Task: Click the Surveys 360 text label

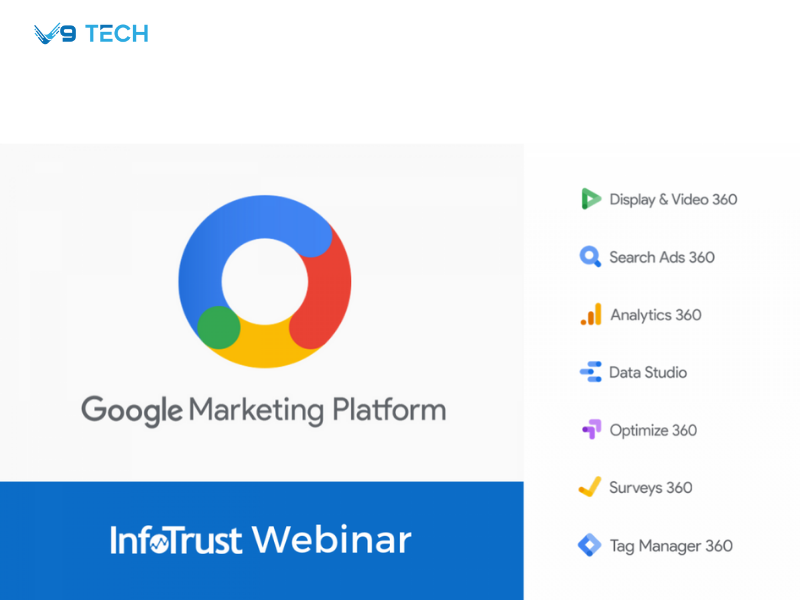Action: point(649,487)
